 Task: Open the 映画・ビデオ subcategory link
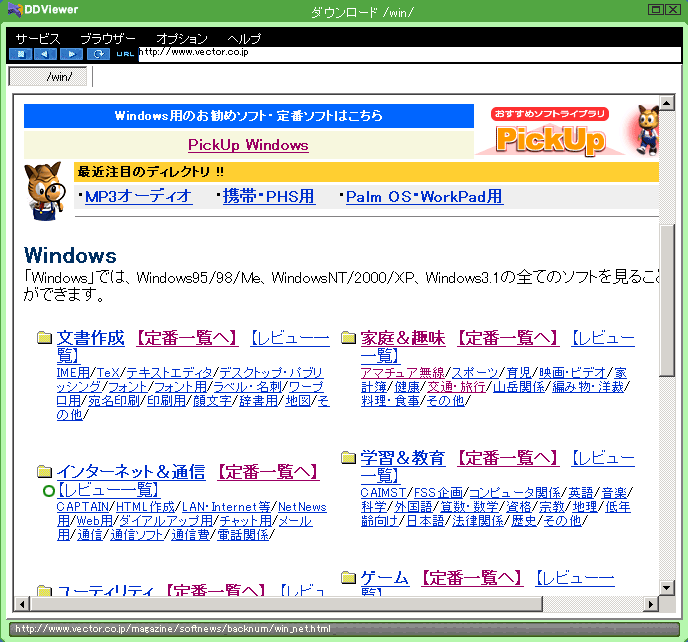tap(573, 373)
